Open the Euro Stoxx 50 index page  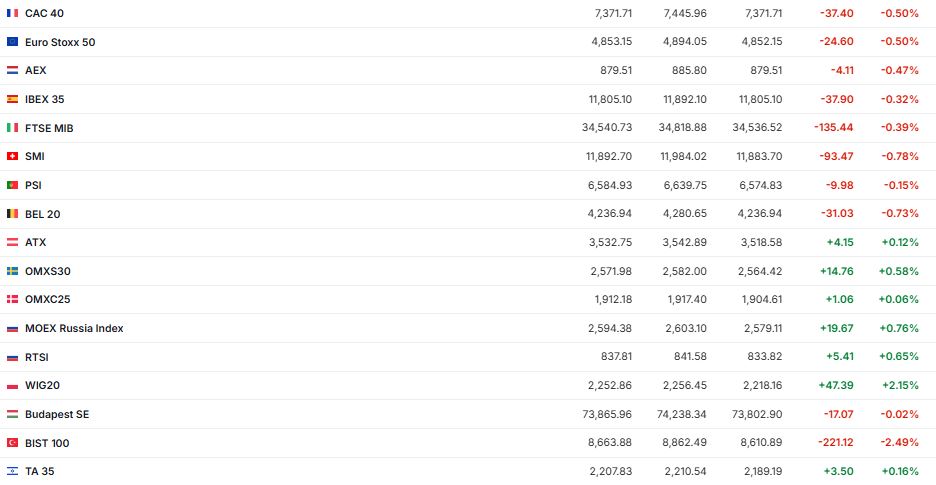[60, 42]
